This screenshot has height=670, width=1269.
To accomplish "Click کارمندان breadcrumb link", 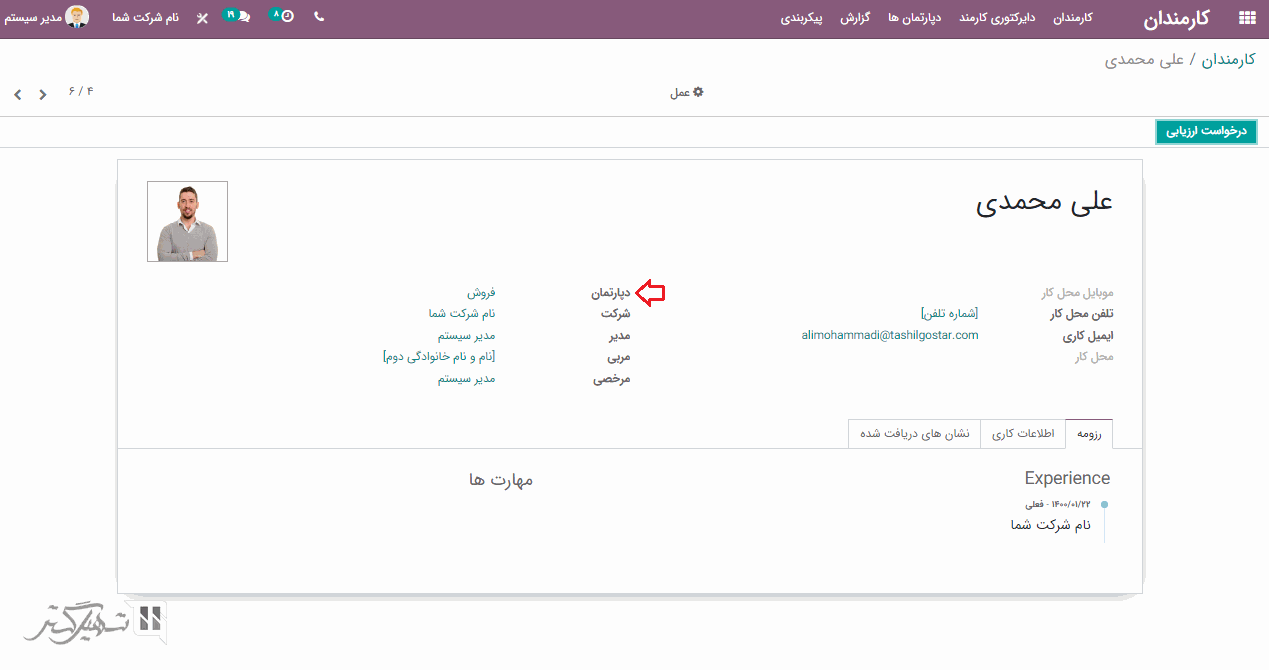I will click(1228, 60).
